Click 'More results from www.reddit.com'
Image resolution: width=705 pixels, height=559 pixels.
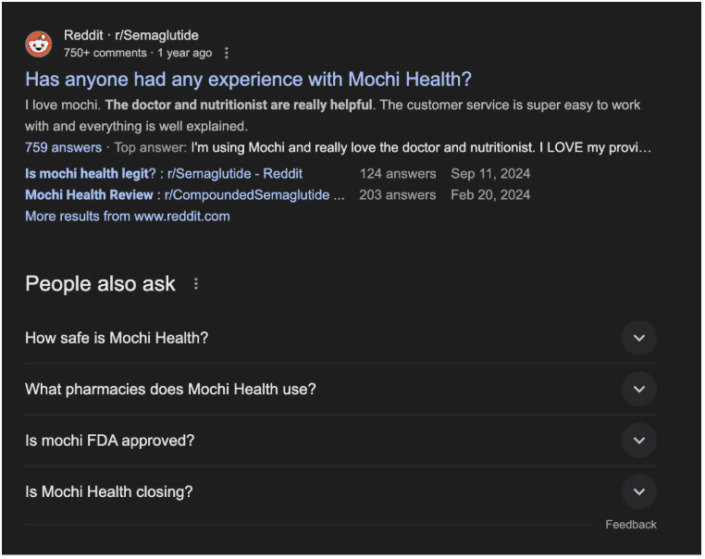click(x=128, y=216)
